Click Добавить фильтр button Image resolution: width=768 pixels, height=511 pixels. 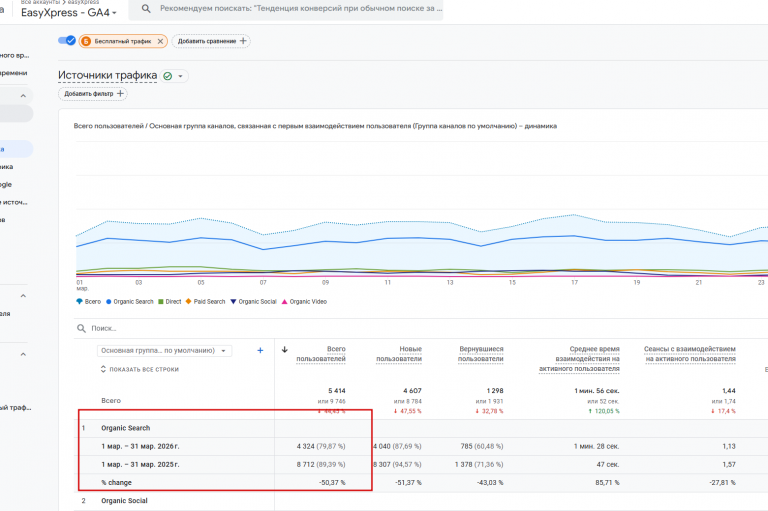point(93,94)
